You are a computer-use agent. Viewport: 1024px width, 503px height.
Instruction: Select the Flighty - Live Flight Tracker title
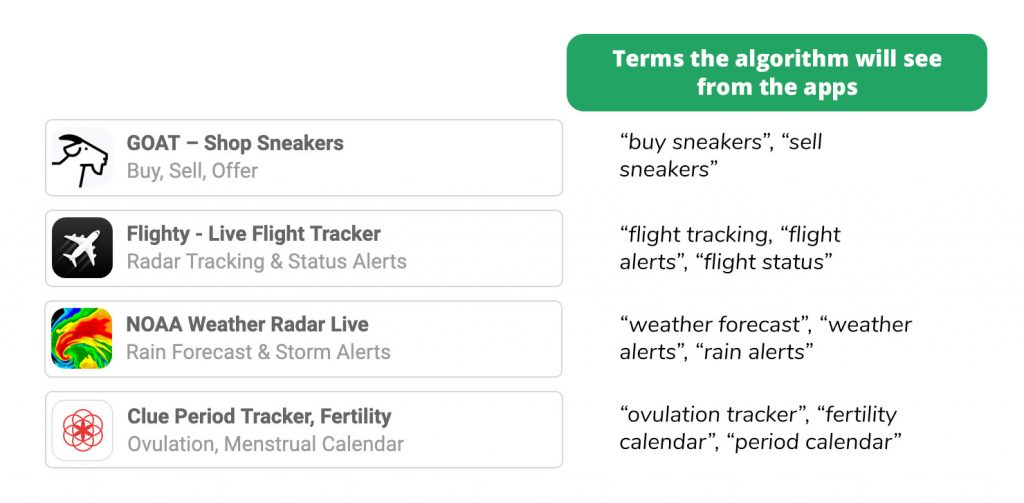tap(253, 233)
